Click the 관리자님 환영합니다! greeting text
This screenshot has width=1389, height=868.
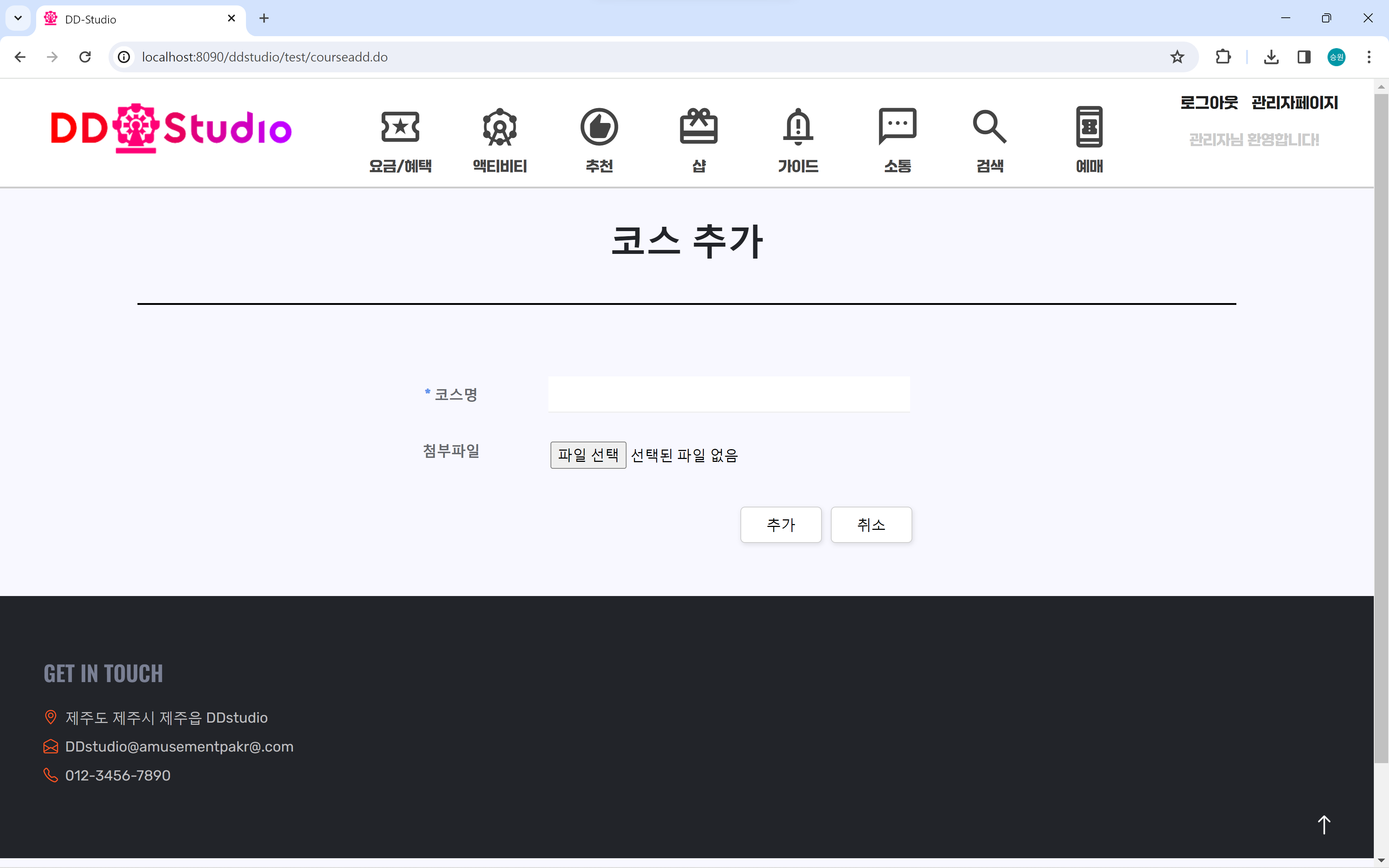(x=1254, y=140)
